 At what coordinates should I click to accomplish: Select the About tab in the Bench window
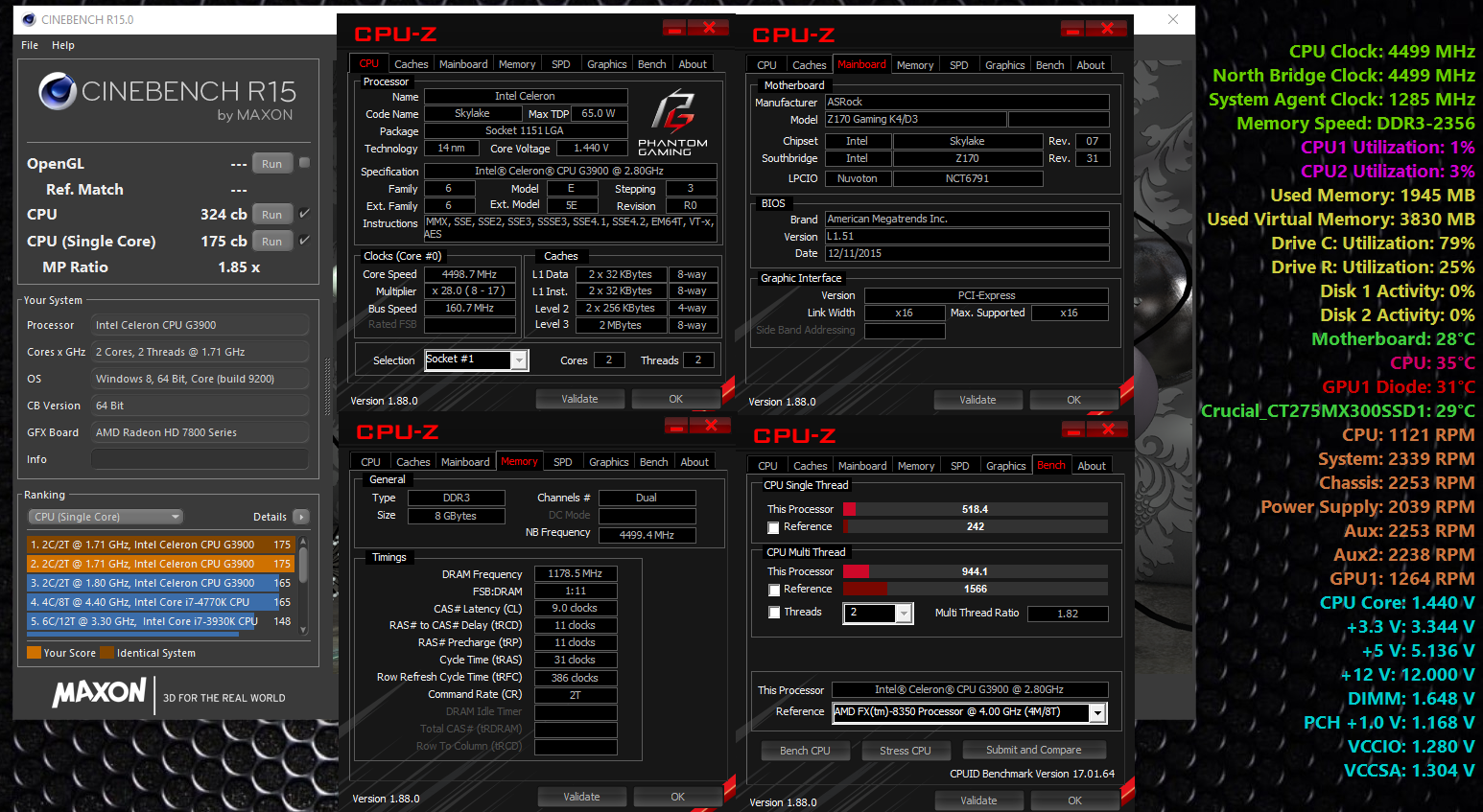1092,466
